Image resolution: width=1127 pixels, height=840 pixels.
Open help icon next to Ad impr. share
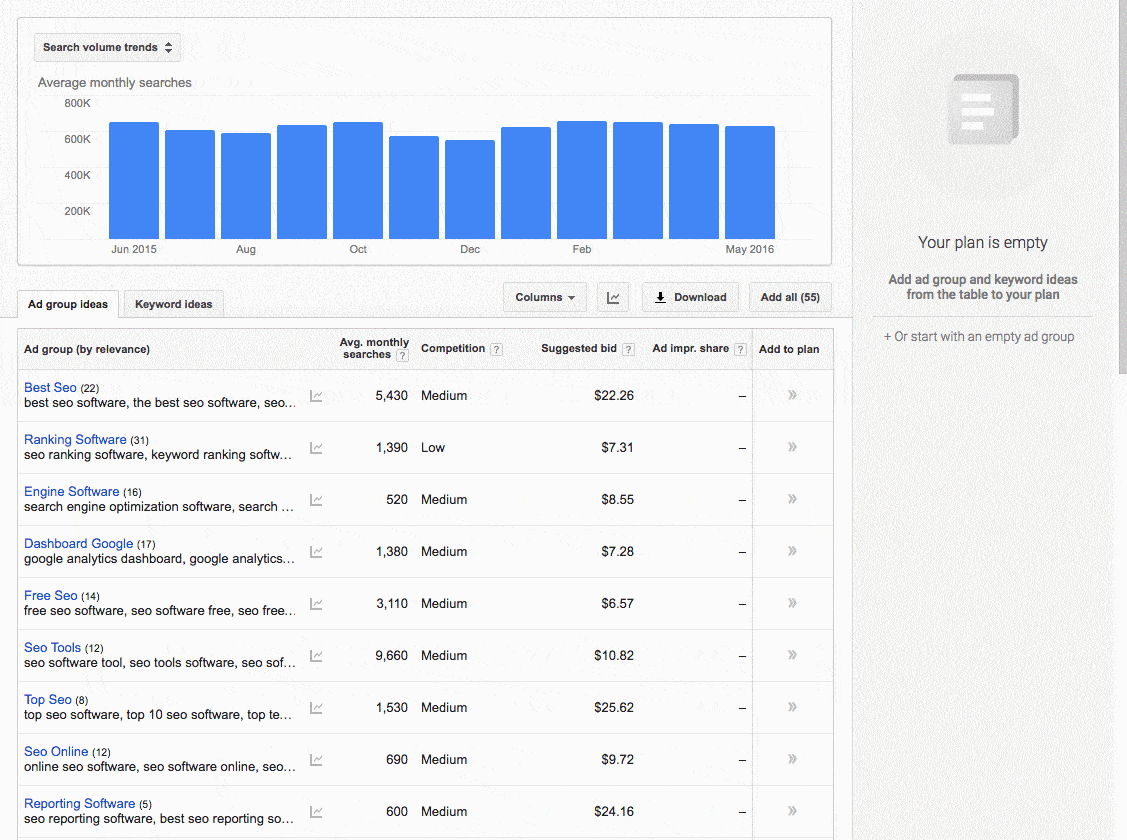point(740,349)
